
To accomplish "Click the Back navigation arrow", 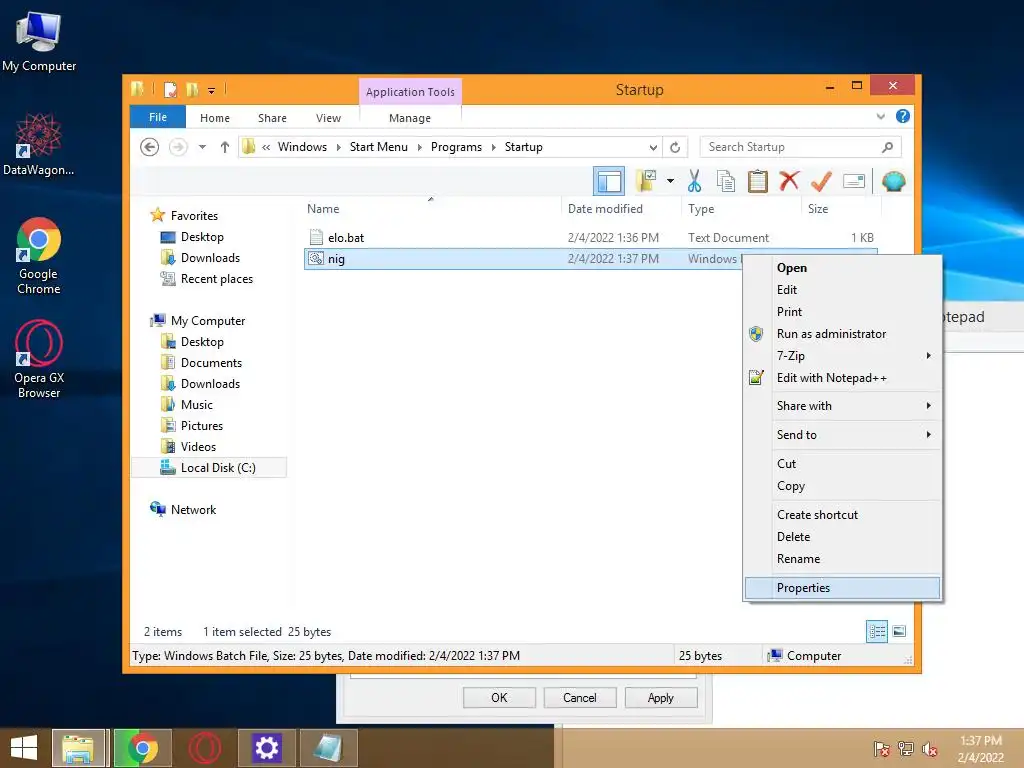I will (x=150, y=147).
